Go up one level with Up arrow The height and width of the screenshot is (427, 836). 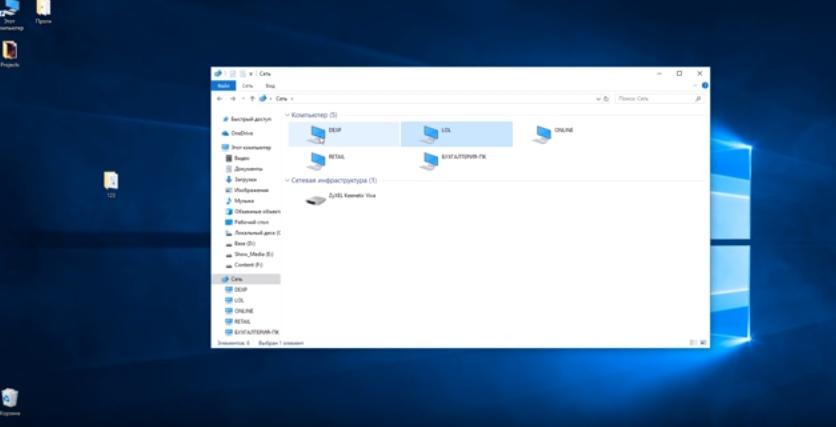pos(252,99)
